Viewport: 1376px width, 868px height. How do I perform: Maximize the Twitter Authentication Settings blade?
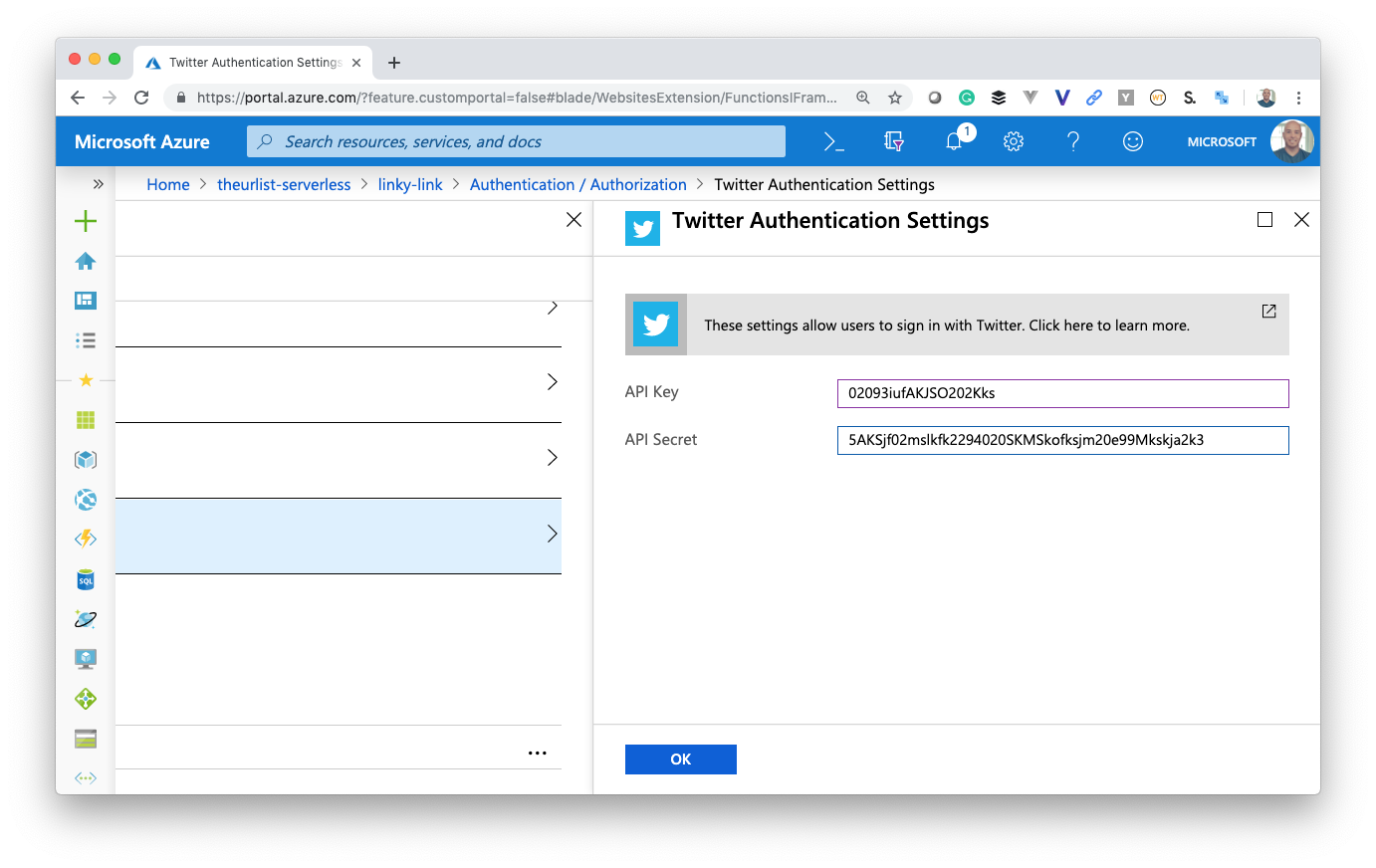pyautogui.click(x=1264, y=220)
